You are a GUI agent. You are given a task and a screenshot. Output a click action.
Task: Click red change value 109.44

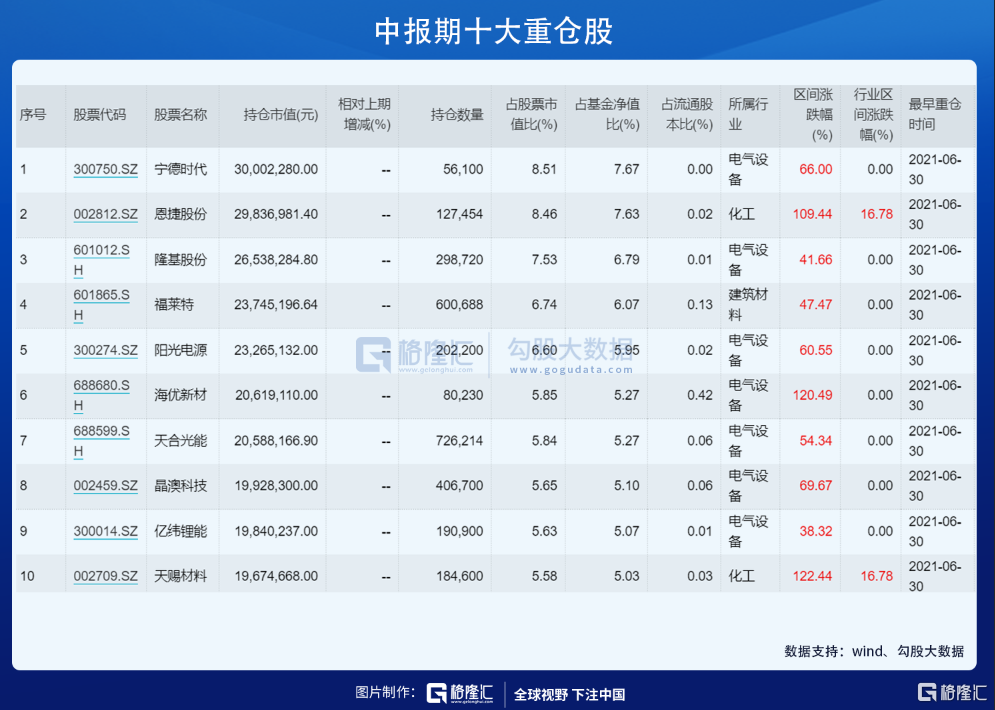(x=812, y=214)
